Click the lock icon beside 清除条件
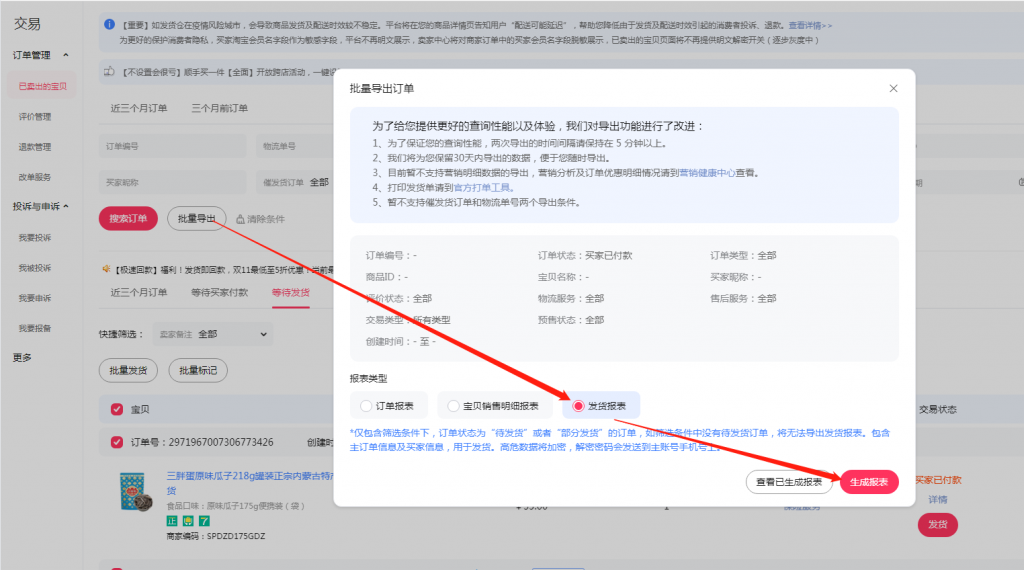1024x570 pixels. click(x=240, y=219)
